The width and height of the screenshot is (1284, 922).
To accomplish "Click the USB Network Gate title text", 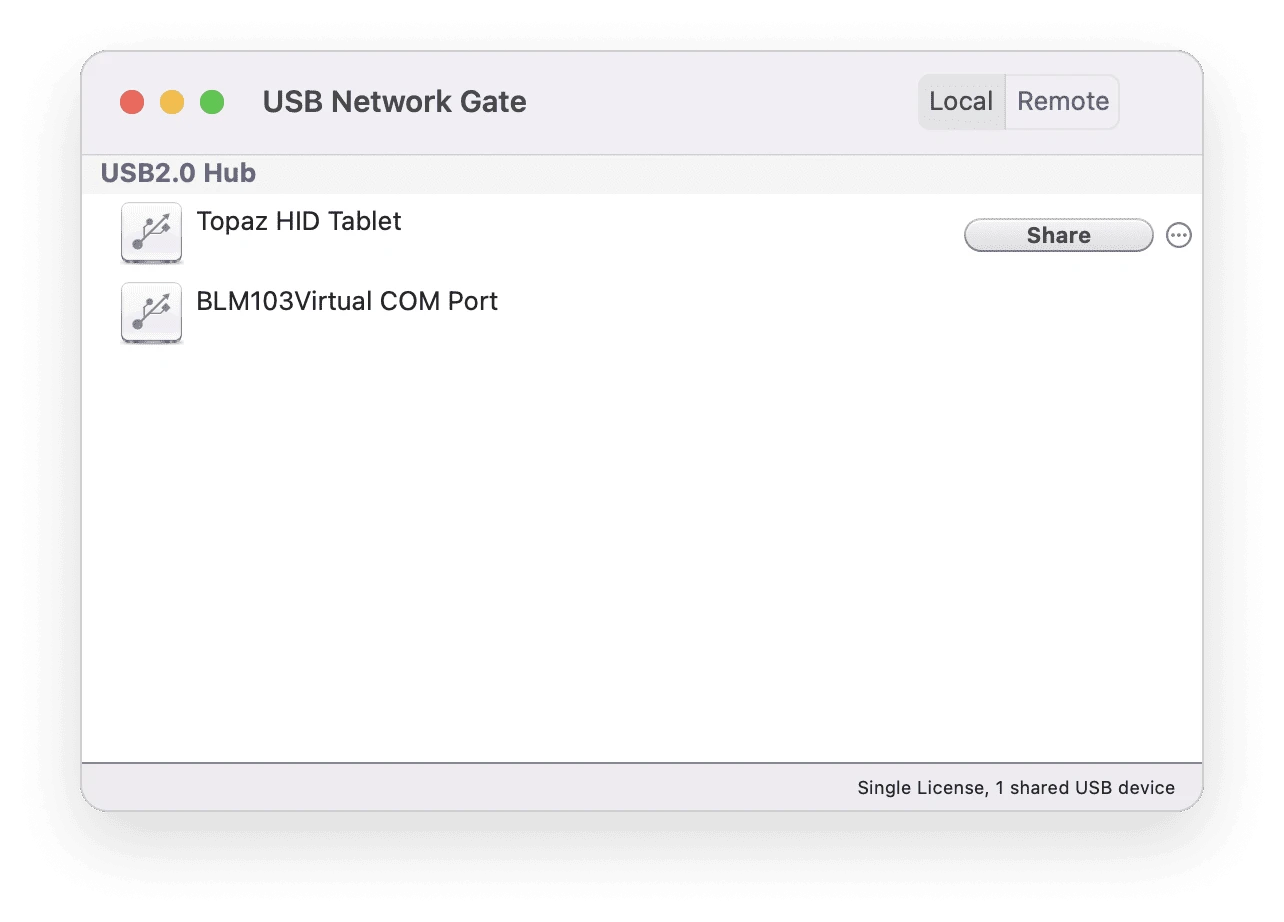I will click(393, 101).
